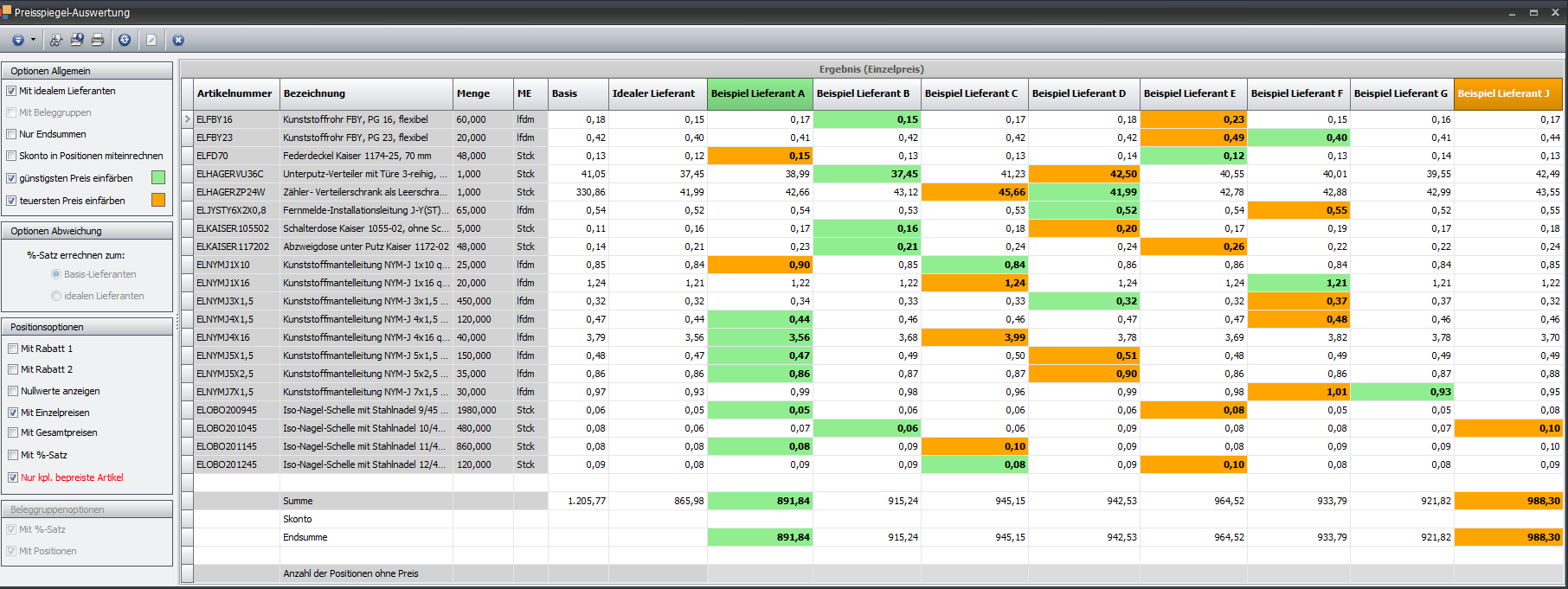Click the blue X close icon in toolbar
Screen dimensions: 1568x589
[x=178, y=40]
